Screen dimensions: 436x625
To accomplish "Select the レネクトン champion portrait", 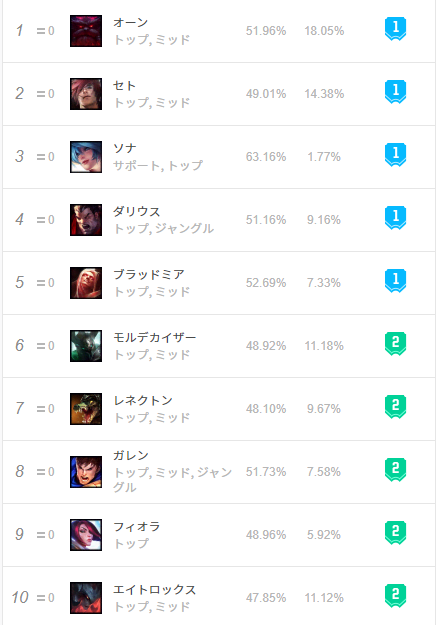I will 86,409.
